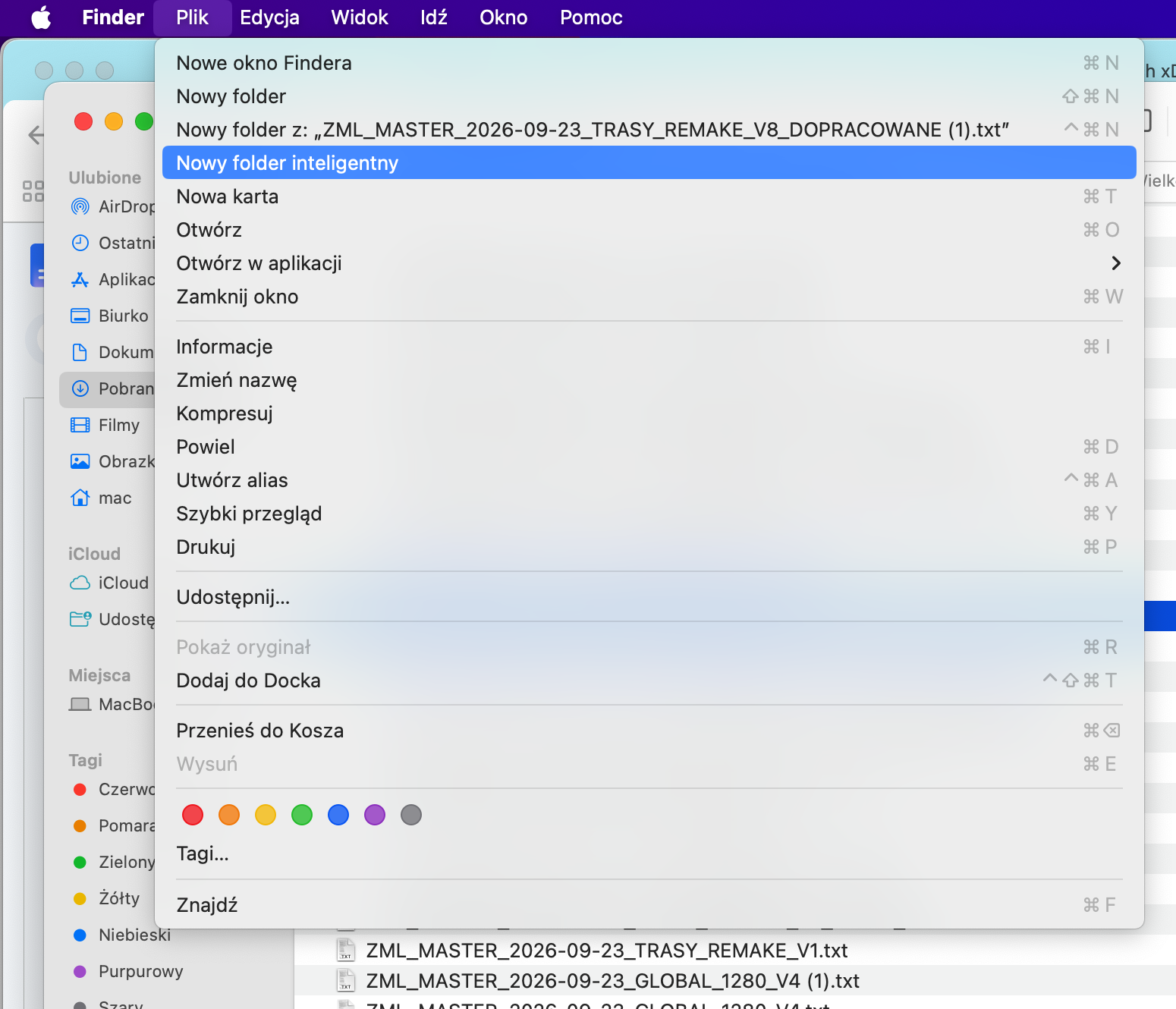
Task: Go back in the background Finder window
Action: [35, 136]
